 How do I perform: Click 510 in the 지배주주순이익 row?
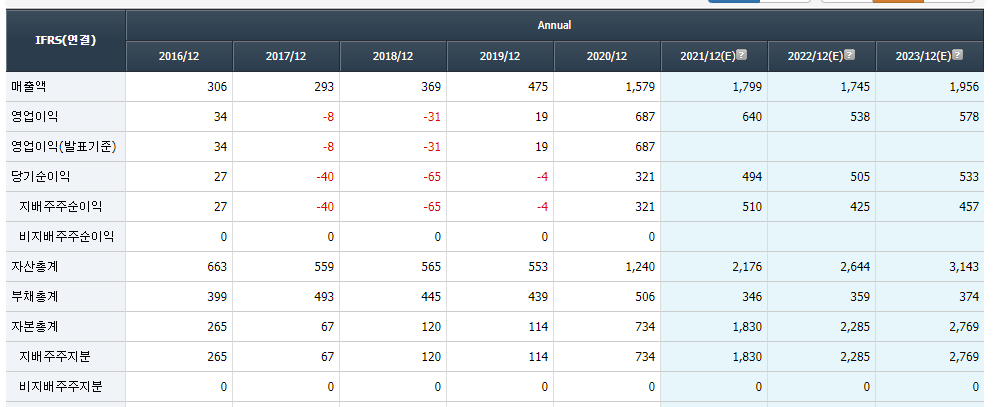click(752, 206)
